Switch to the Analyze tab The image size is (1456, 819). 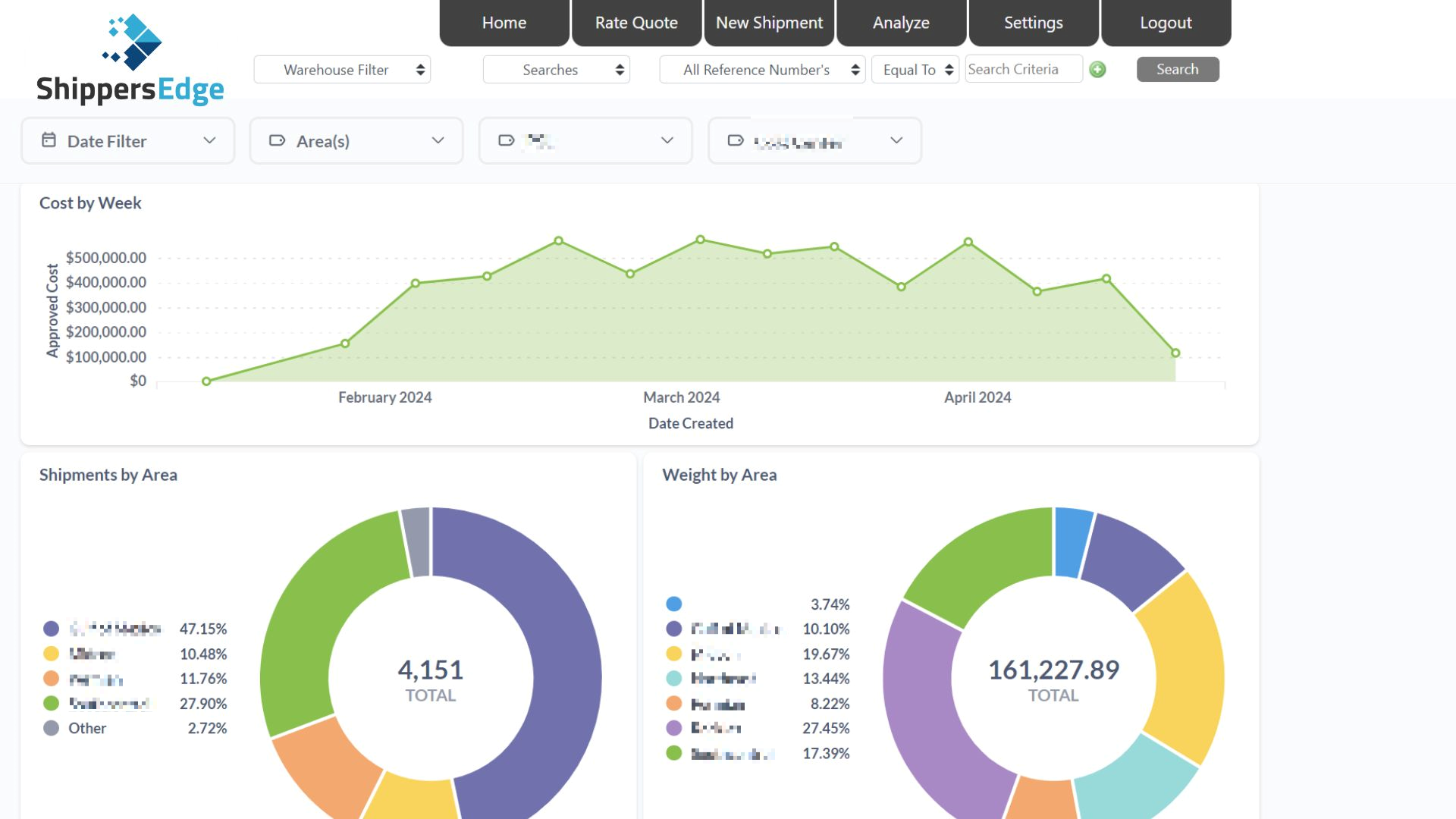[901, 23]
